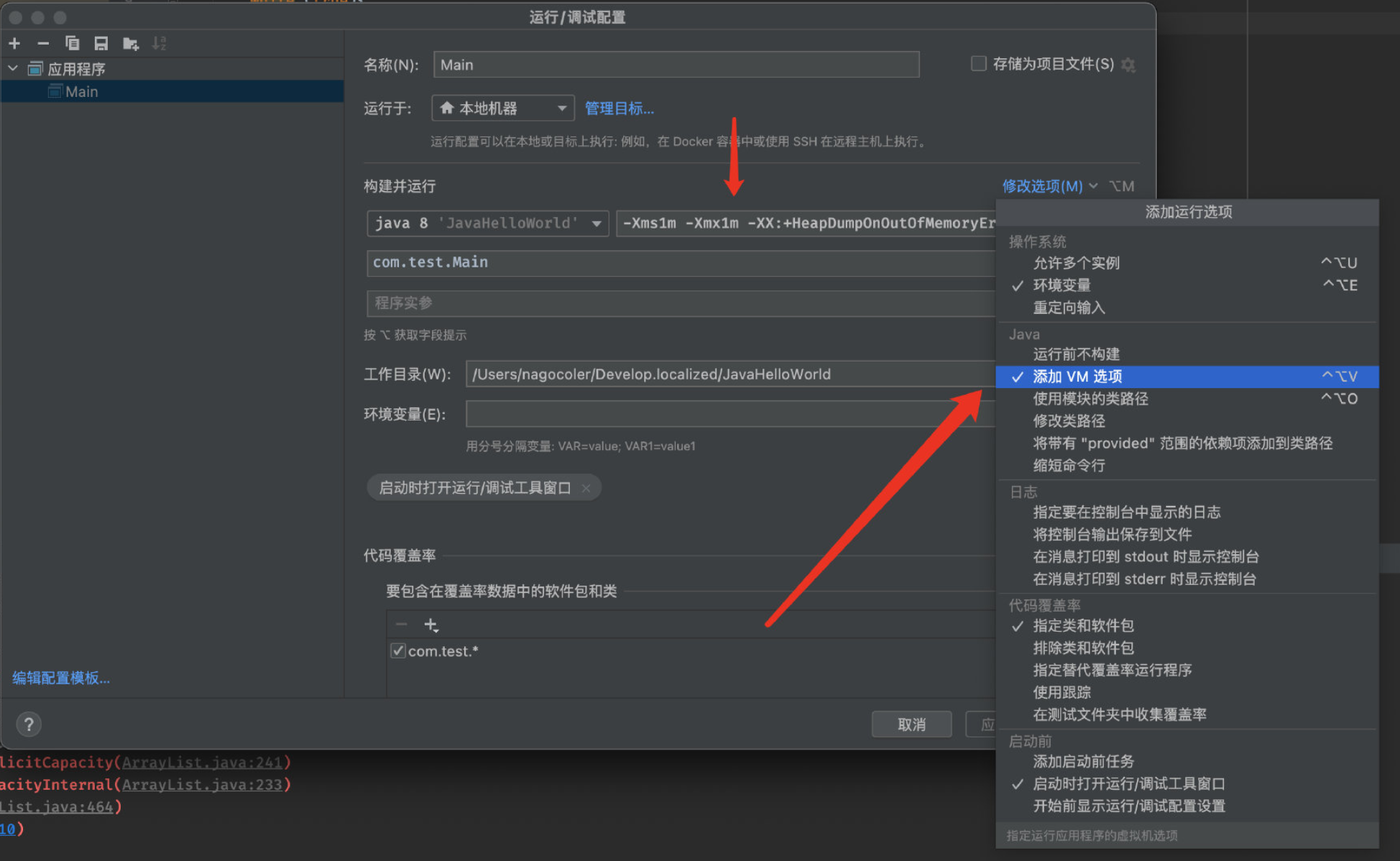This screenshot has width=1400, height=861.
Task: Open the ArrayList.java:241 stack trace link
Action: (203, 763)
